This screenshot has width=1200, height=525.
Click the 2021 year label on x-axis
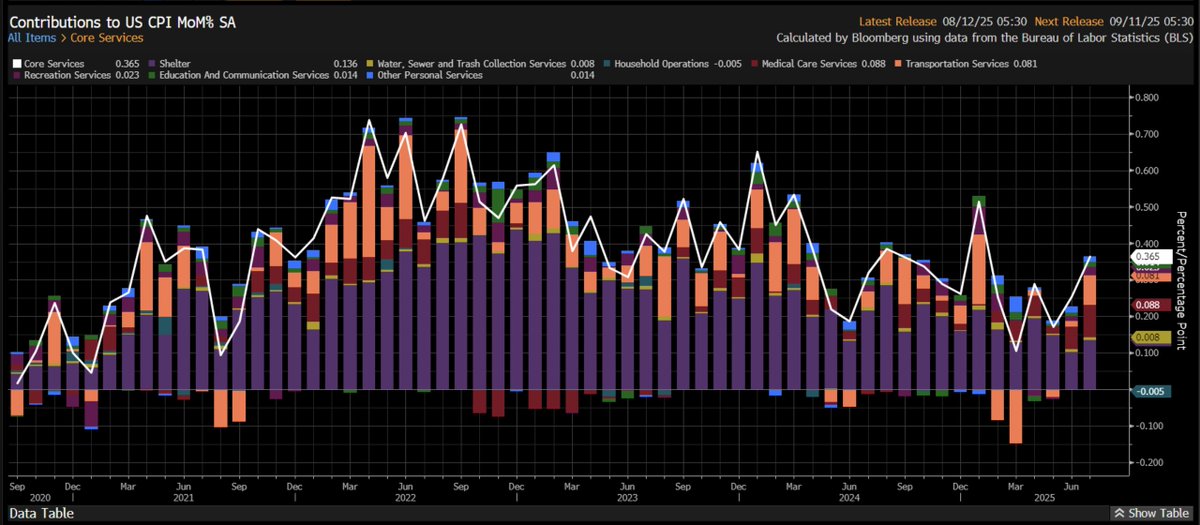(x=185, y=496)
